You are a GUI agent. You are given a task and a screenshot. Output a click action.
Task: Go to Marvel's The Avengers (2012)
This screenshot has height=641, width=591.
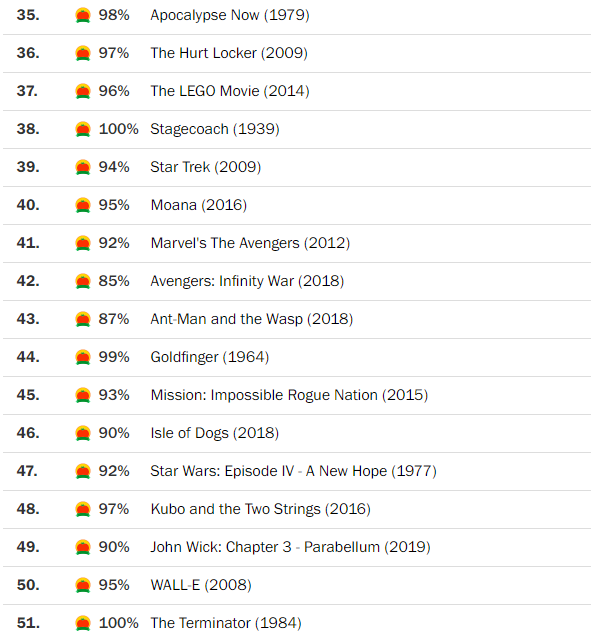[x=250, y=243]
